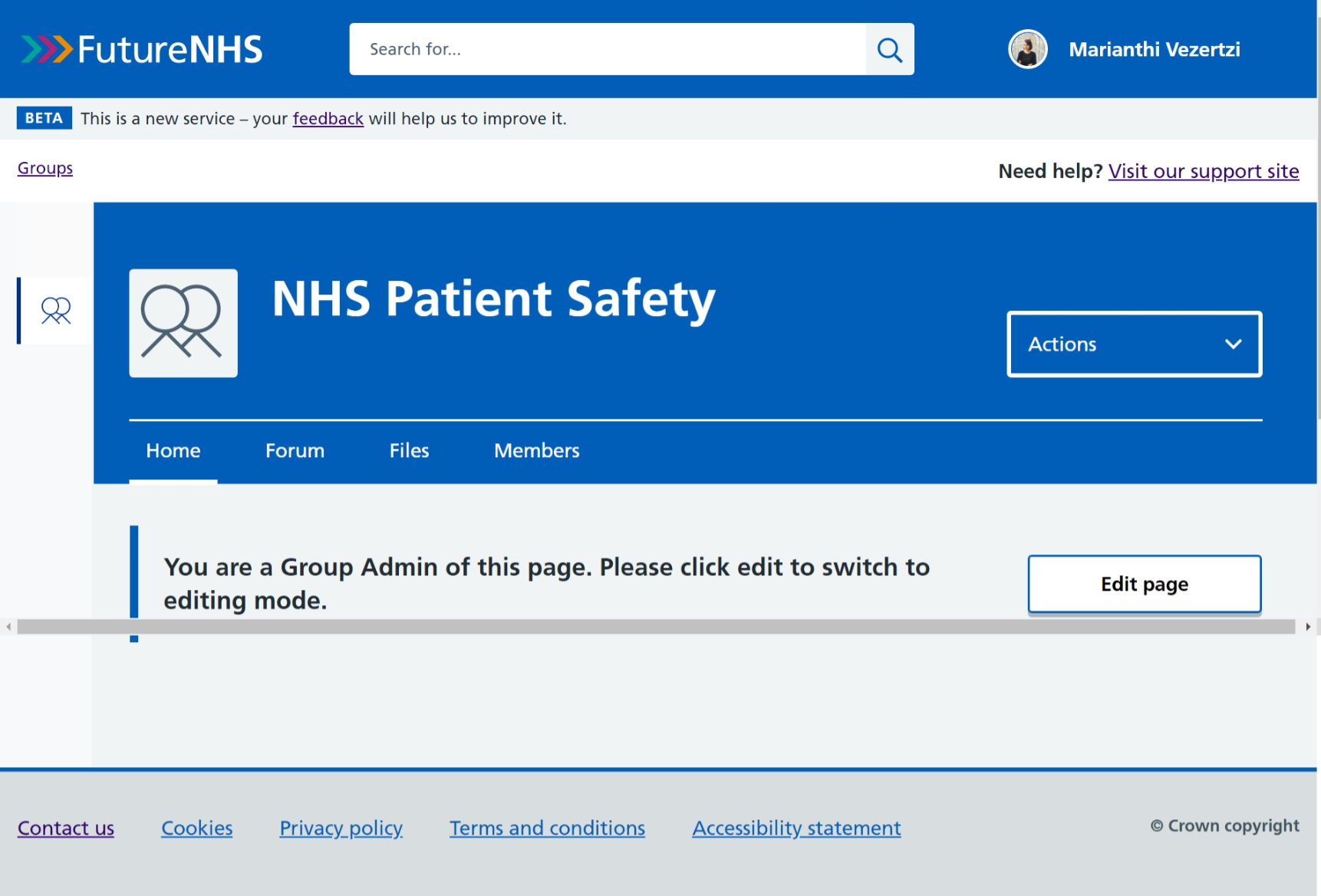Click the search icon inside the search bar
This screenshot has width=1321, height=896.
[x=890, y=49]
